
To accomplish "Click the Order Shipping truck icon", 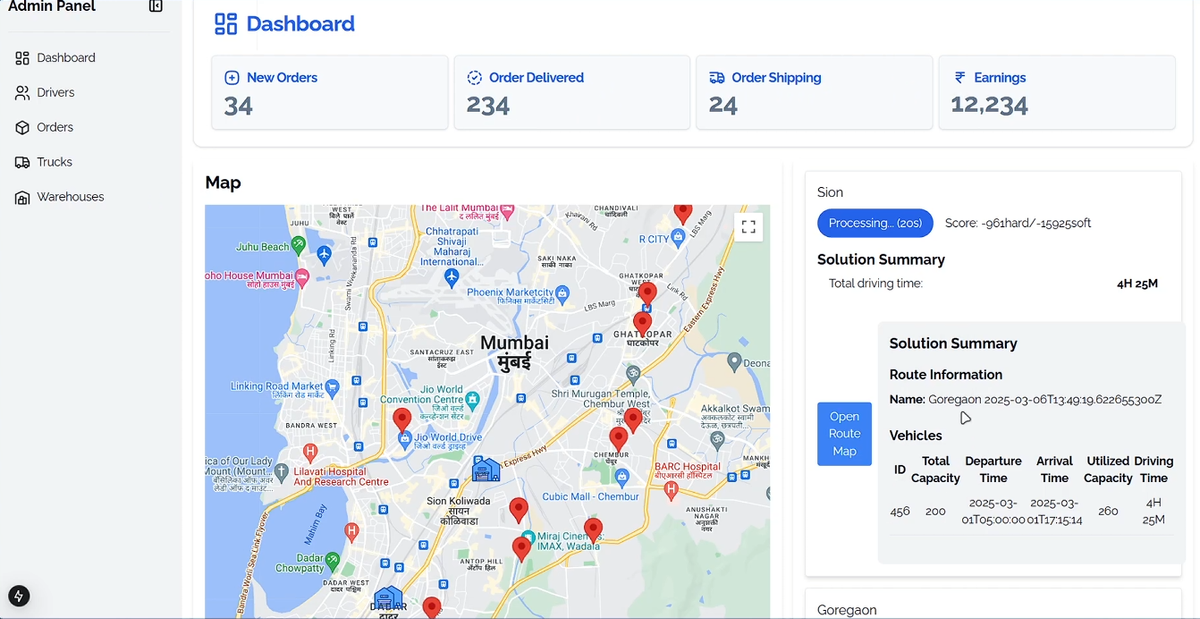I will tap(717, 78).
